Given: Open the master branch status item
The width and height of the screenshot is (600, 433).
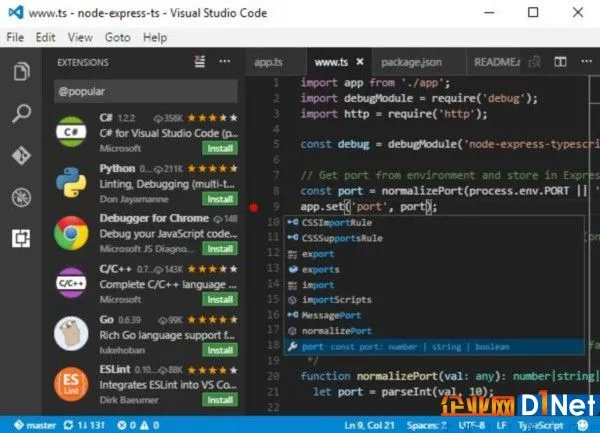Looking at the screenshot, I should point(35,425).
